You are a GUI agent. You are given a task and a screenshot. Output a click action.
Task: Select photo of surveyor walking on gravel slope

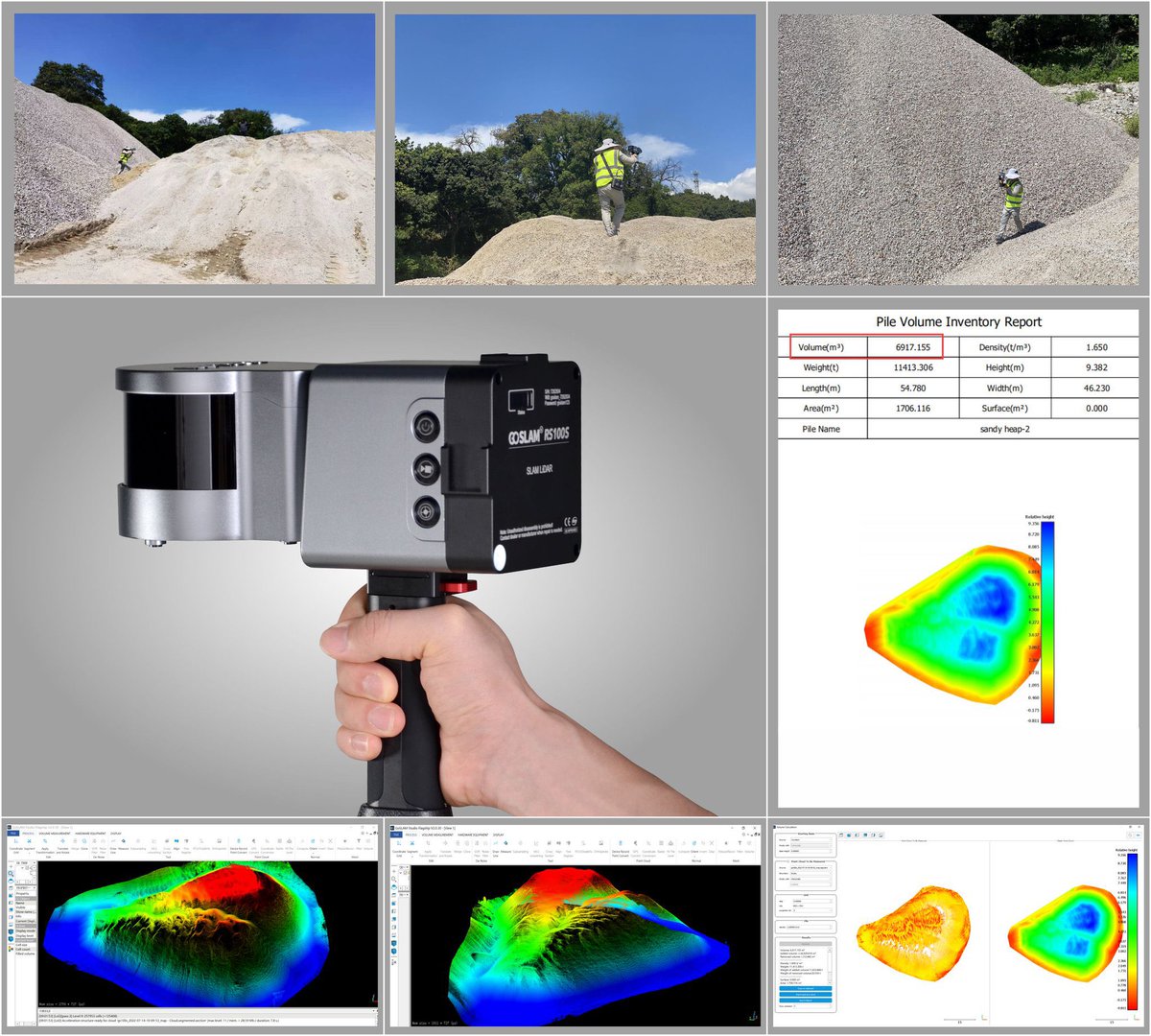pyautogui.click(x=957, y=149)
